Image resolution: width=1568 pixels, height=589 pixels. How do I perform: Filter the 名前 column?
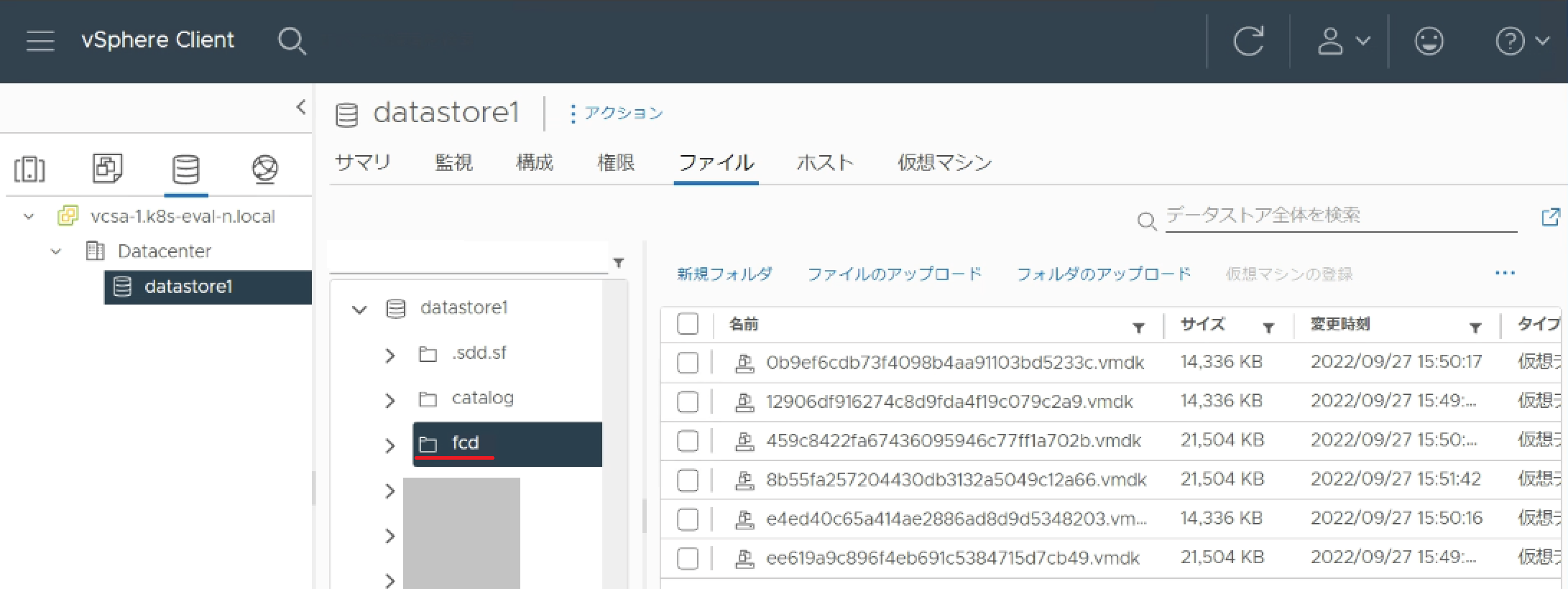(1138, 328)
